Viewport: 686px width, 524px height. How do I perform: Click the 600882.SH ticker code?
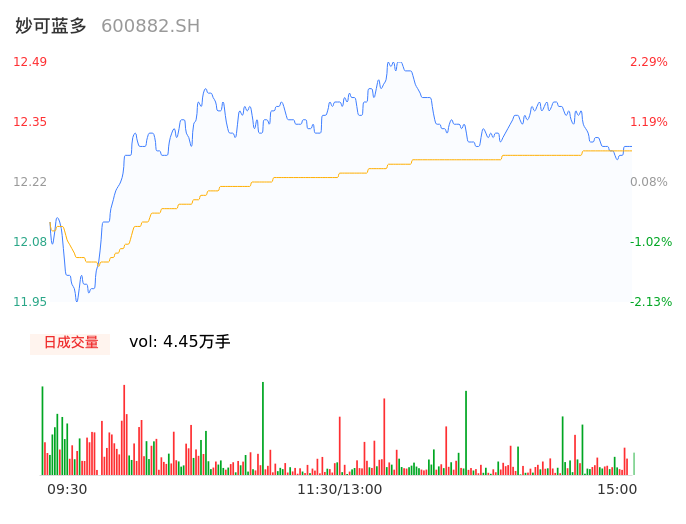[x=150, y=26]
